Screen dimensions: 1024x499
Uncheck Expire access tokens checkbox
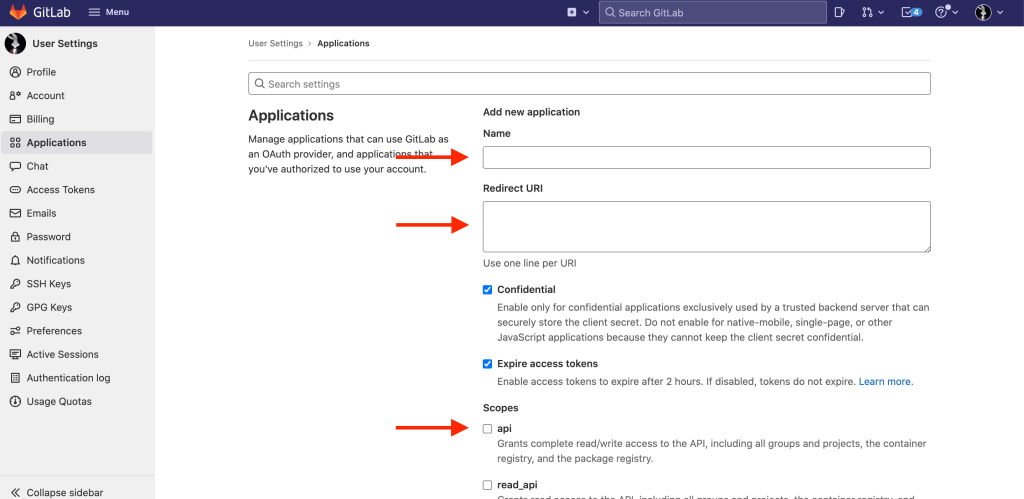coord(487,364)
